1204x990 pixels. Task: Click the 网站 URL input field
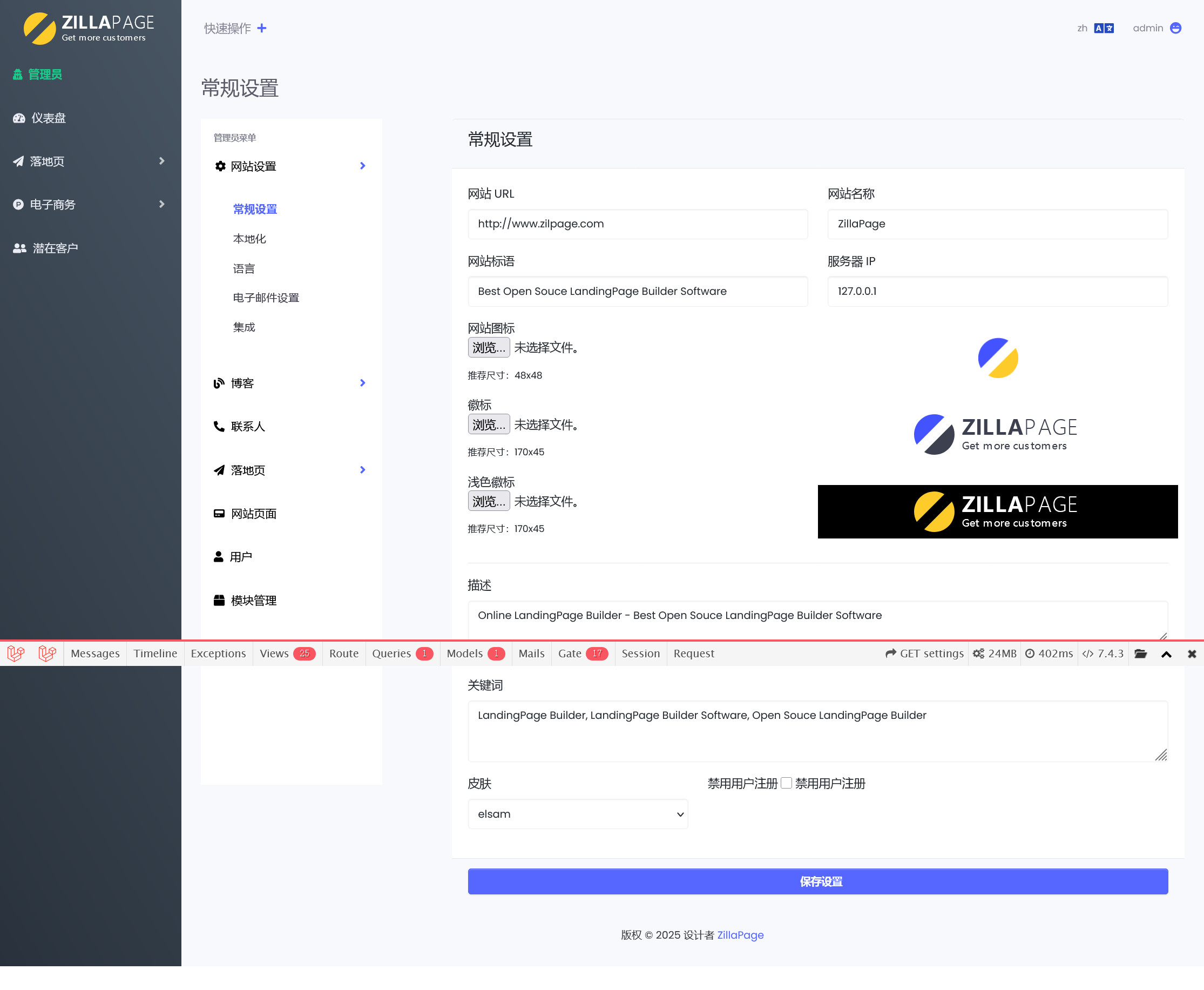637,224
